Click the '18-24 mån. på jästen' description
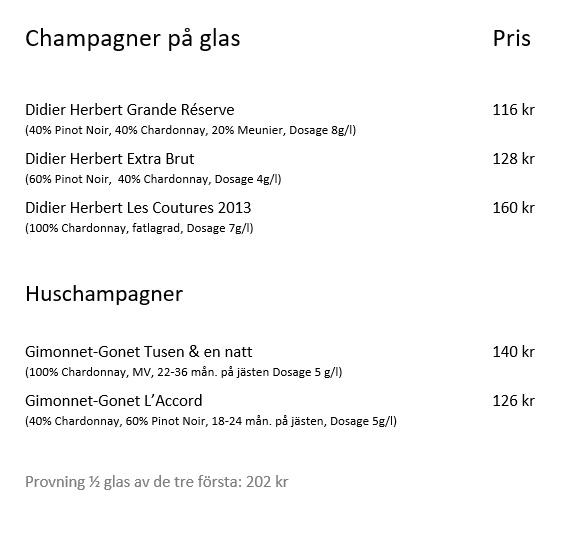Viewport: 569px width, 556px height. coord(268,421)
